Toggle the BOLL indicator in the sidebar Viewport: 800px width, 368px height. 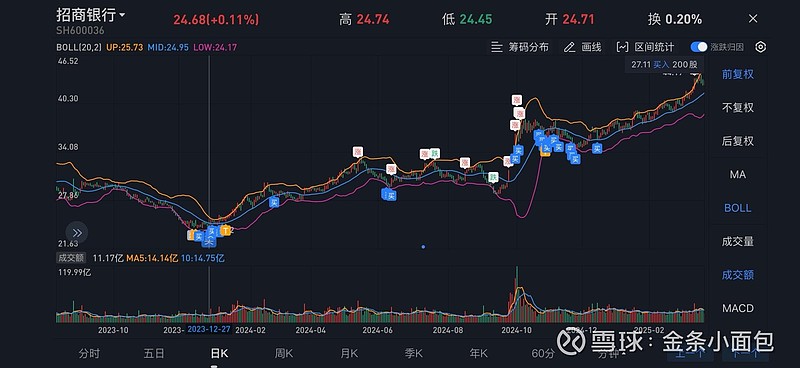[737, 208]
